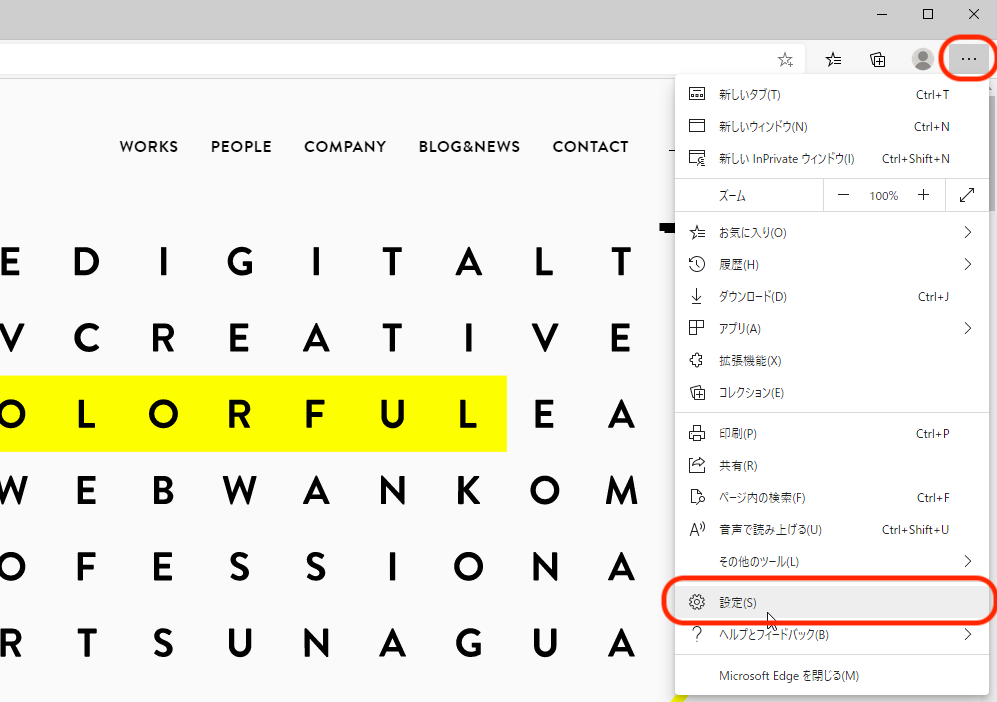Open the Favorites list toolbar icon
The width and height of the screenshot is (997, 702).
click(x=833, y=60)
